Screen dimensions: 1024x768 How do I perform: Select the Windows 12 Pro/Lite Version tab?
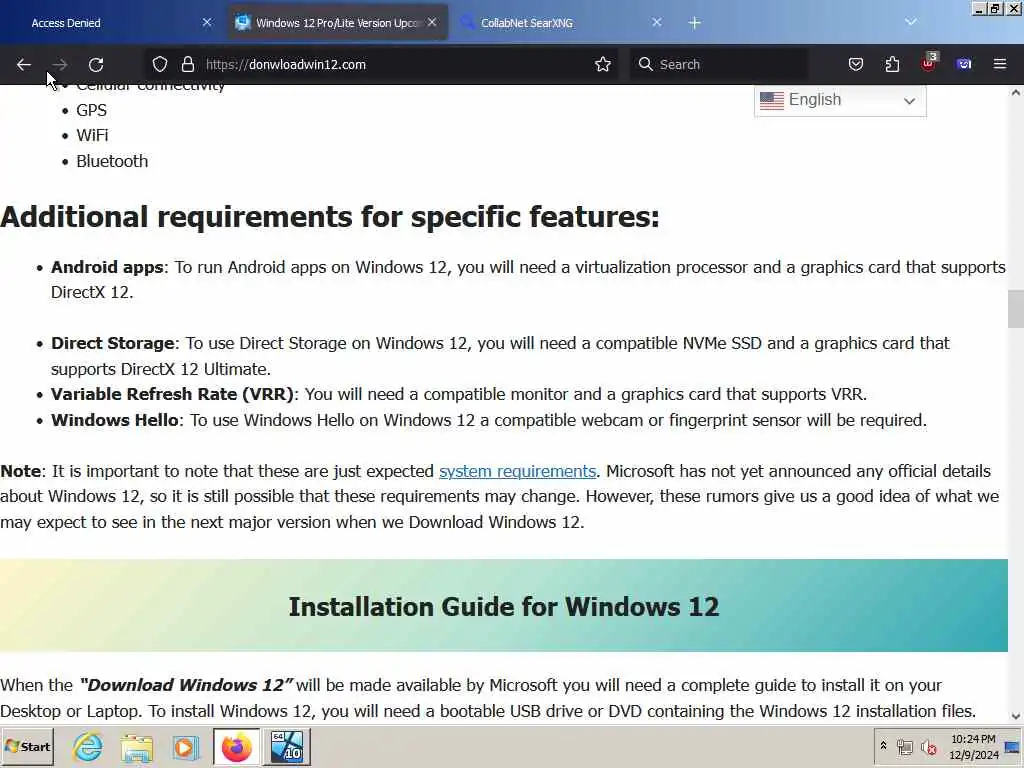337,23
